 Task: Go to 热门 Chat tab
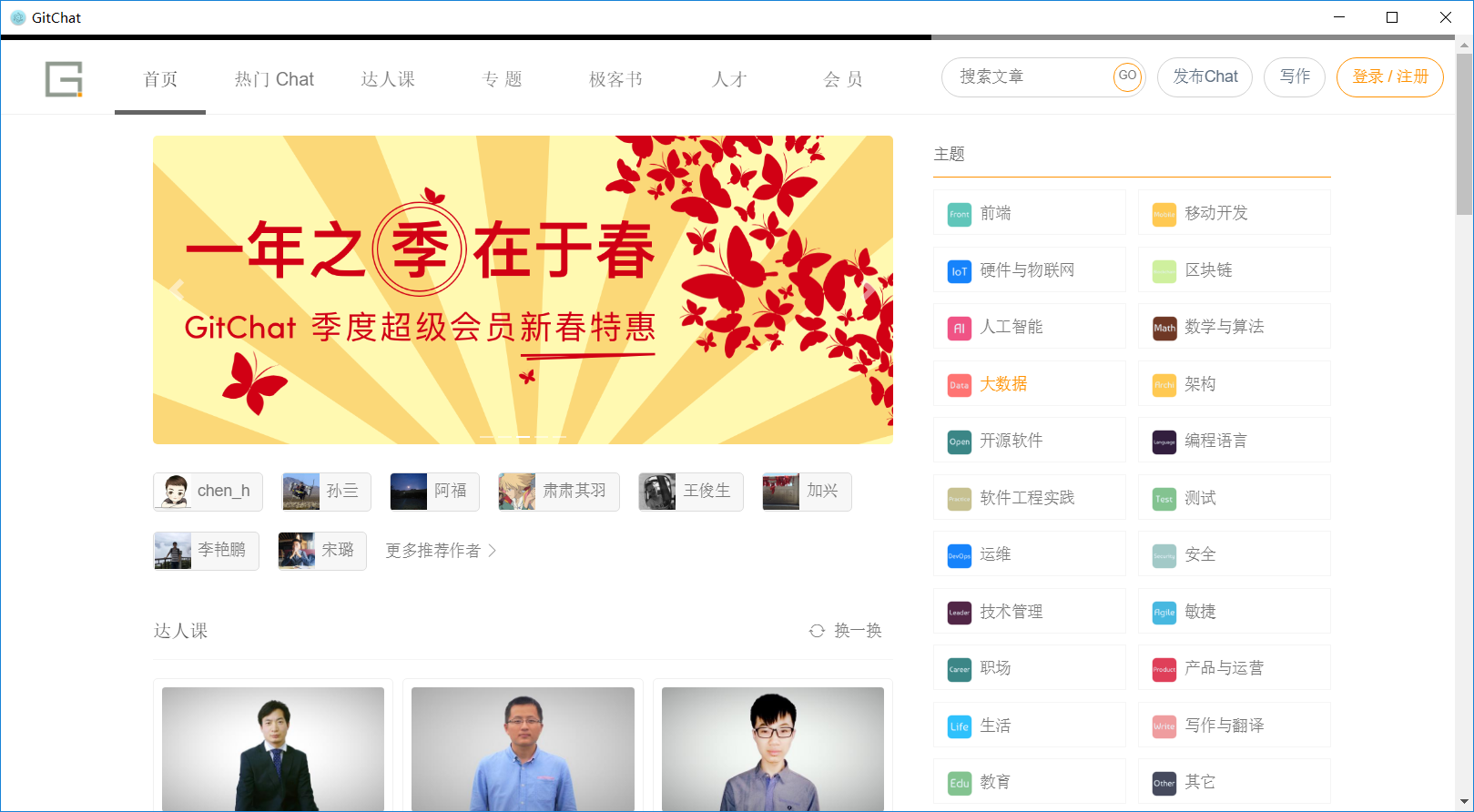[274, 79]
